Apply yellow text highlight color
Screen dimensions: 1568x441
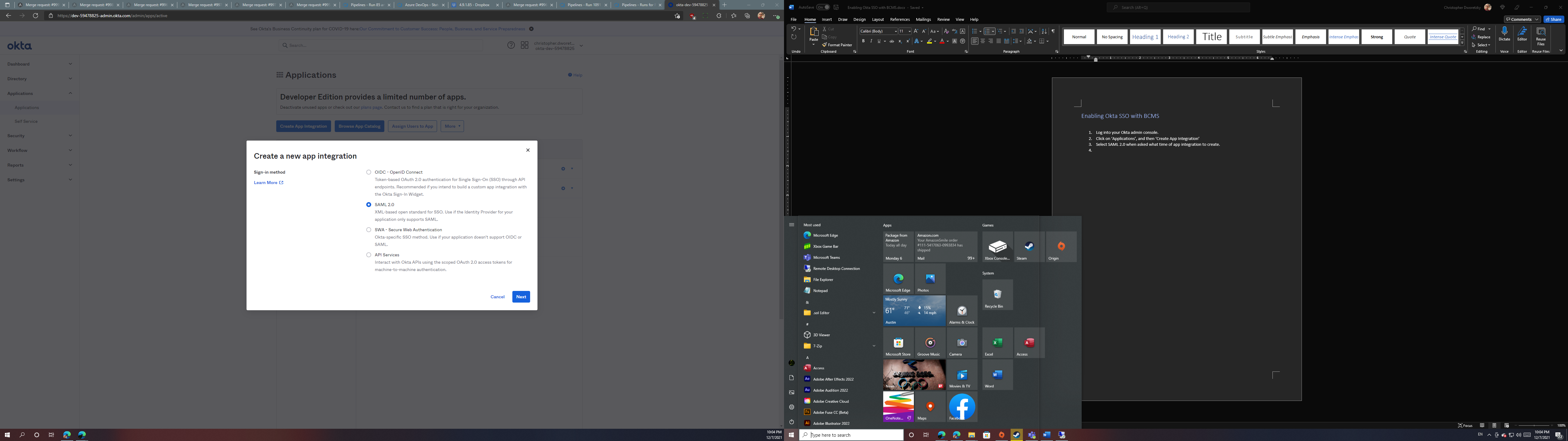pos(930,41)
